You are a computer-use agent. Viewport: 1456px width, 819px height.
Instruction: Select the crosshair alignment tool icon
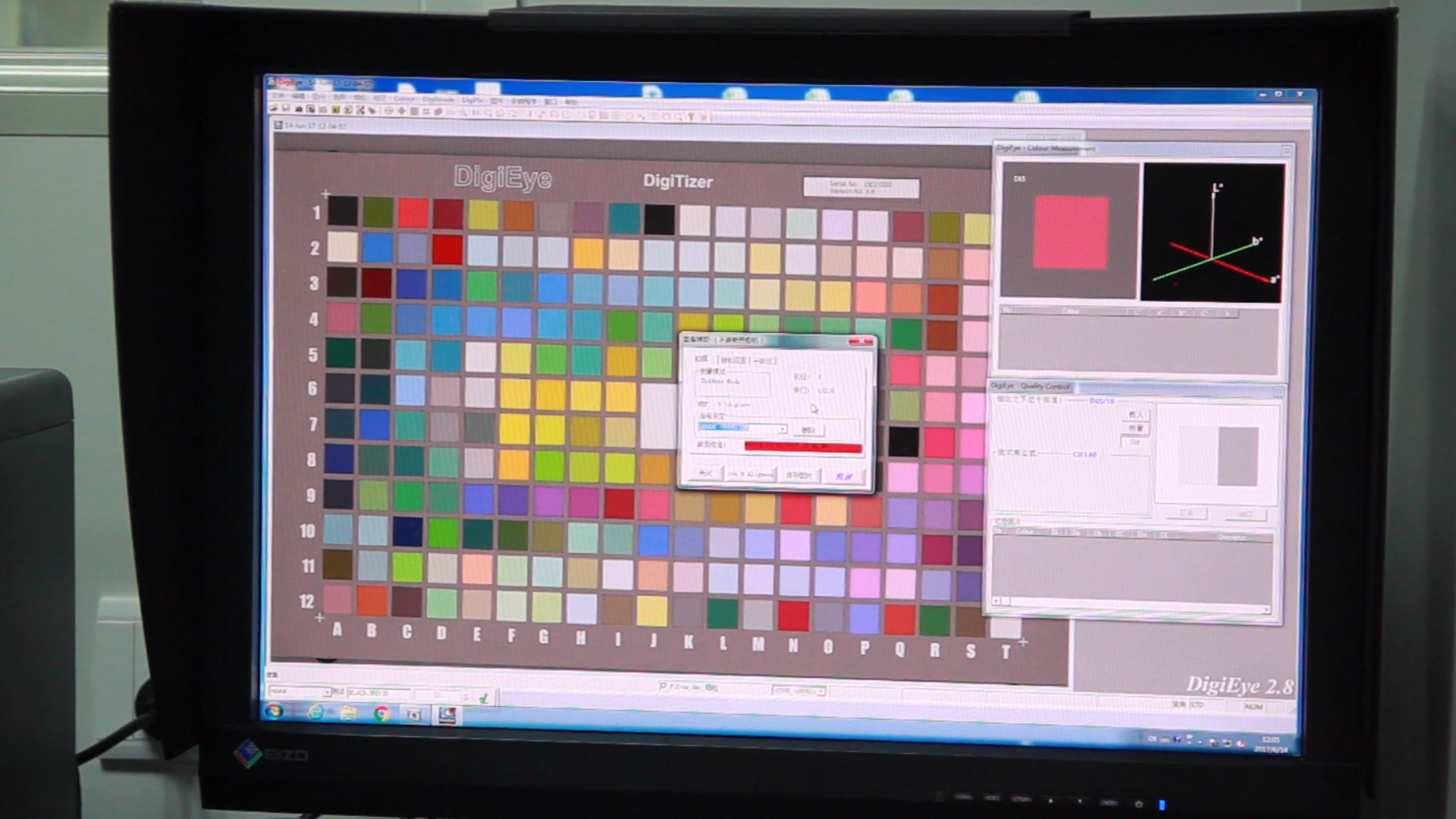[400, 112]
